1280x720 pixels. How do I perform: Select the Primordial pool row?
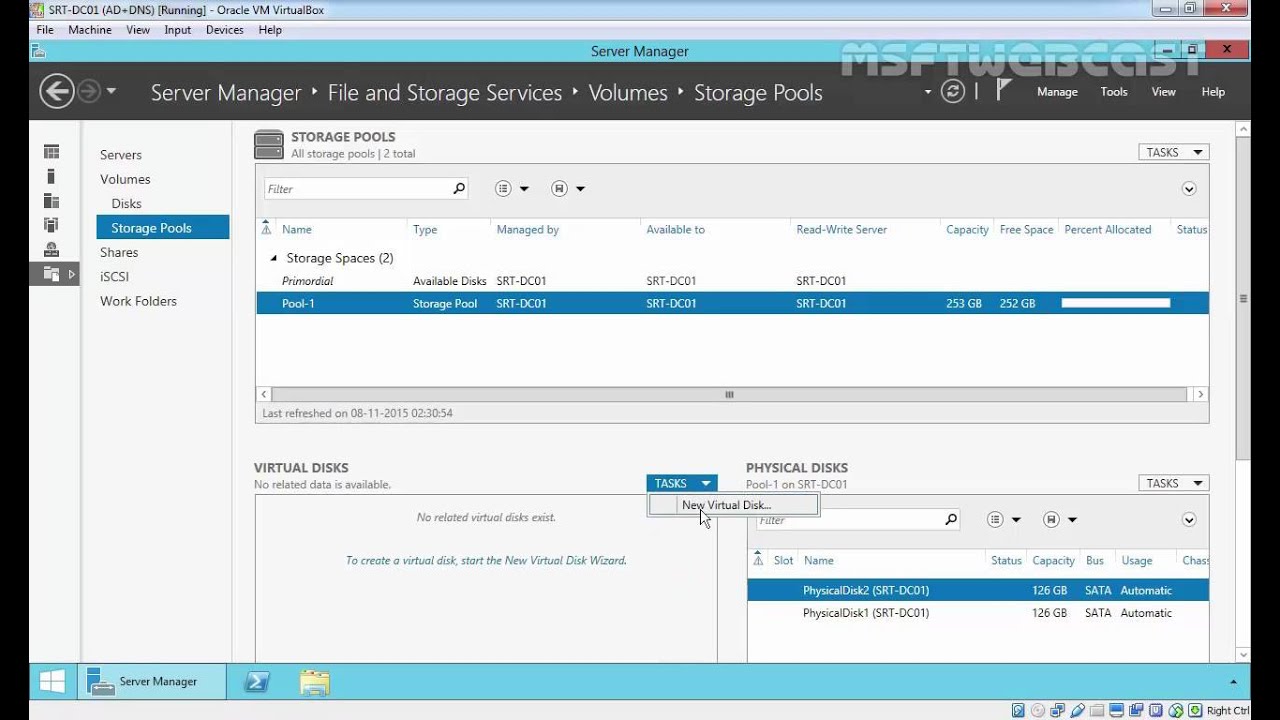[x=732, y=281]
